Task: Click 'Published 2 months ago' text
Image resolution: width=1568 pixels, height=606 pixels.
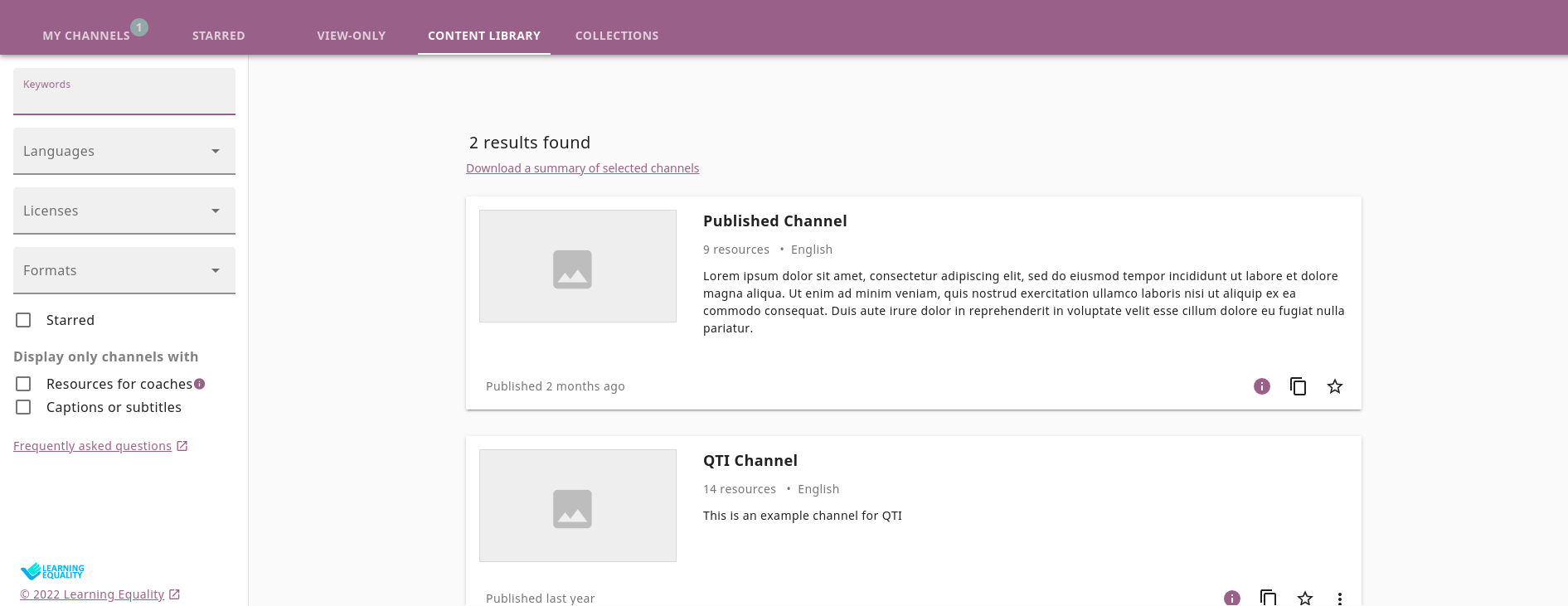Action: pyautogui.click(x=556, y=386)
